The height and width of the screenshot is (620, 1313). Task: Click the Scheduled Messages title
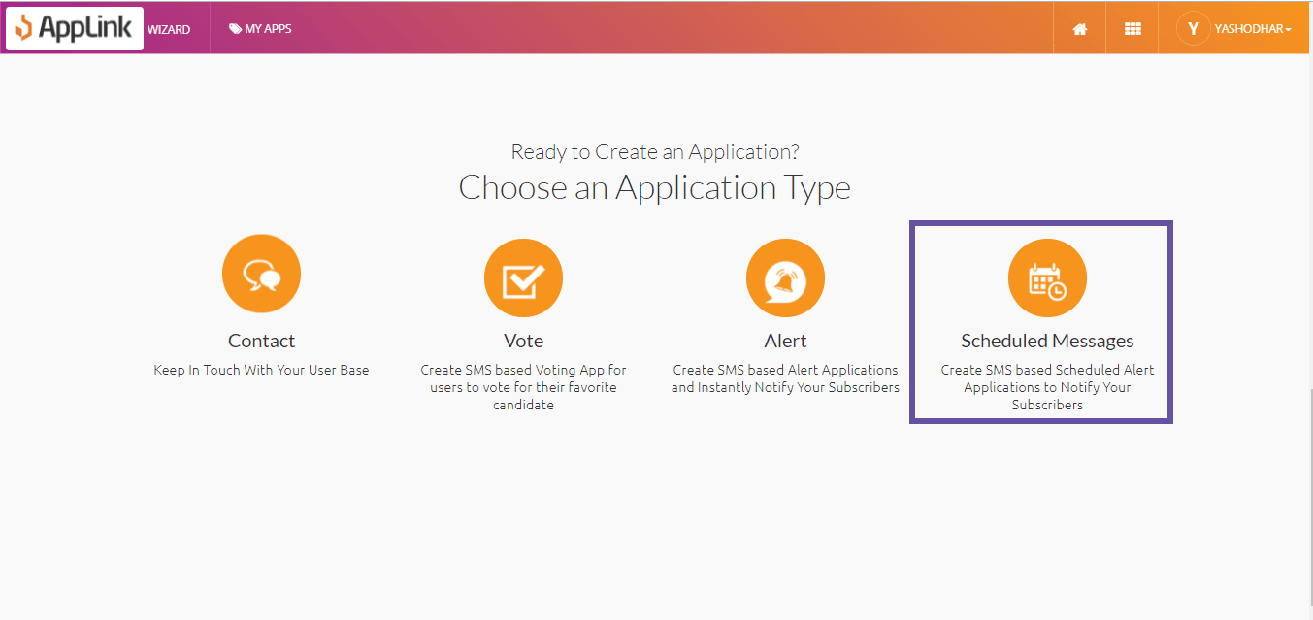pyautogui.click(x=1047, y=341)
